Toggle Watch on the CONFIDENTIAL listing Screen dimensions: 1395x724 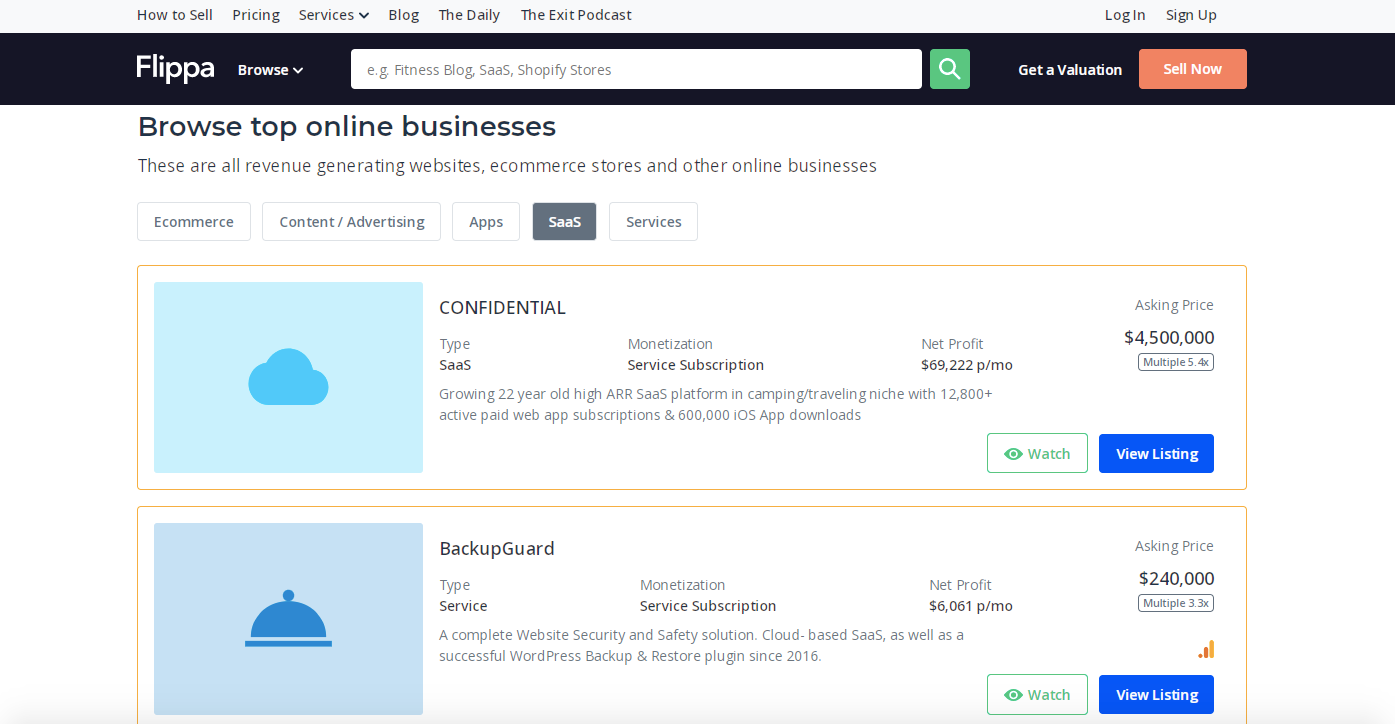[x=1037, y=453]
